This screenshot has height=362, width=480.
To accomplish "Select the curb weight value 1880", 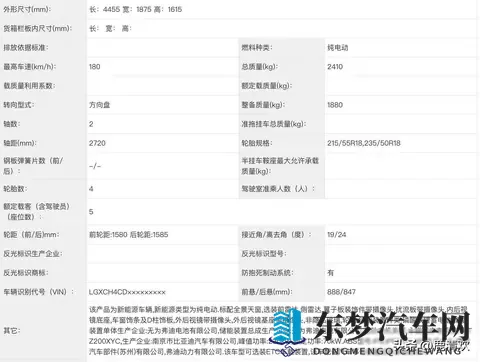I will pyautogui.click(x=335, y=105).
